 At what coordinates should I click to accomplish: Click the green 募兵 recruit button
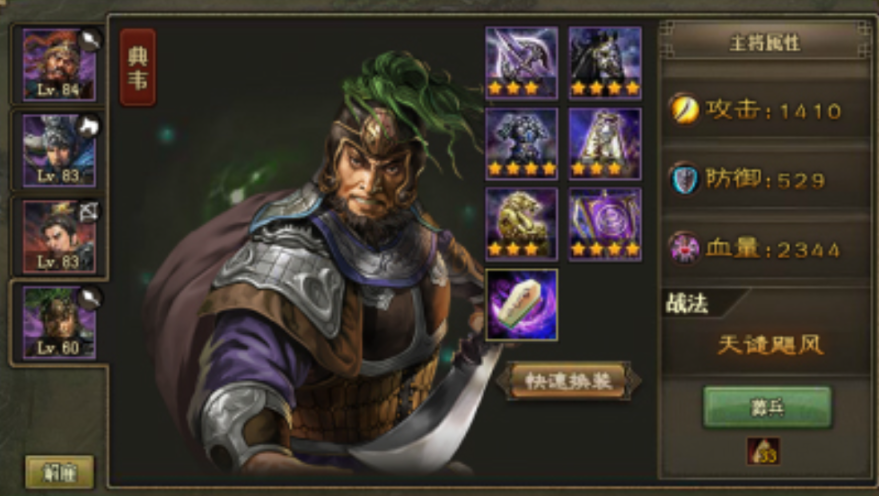(767, 407)
